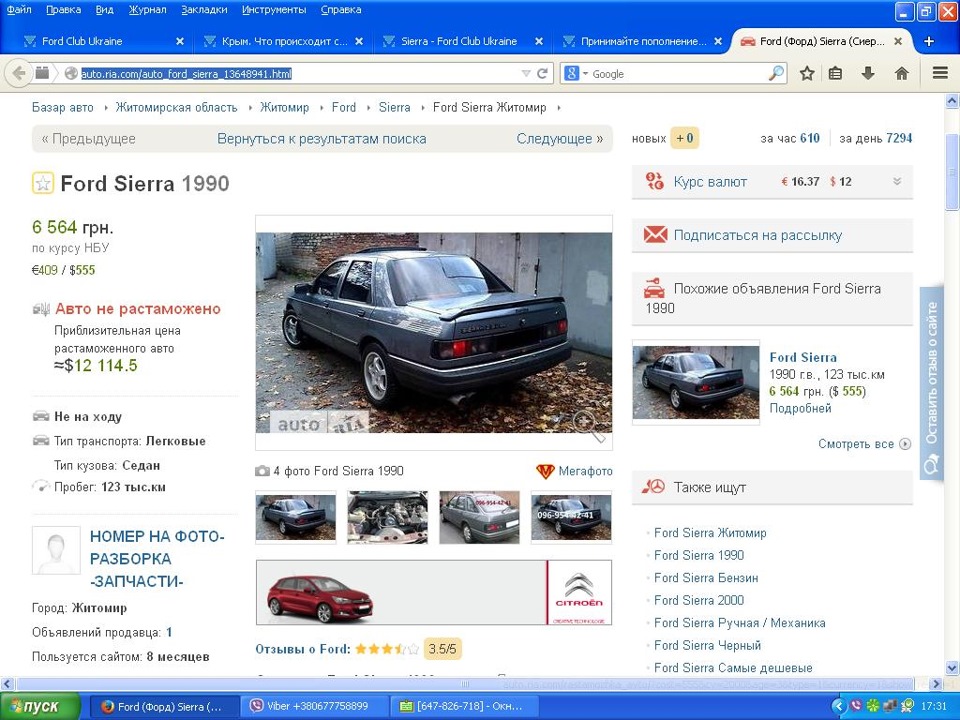Add Ford Sierra 1990 to favorites star
This screenshot has height=720, width=960.
click(43, 183)
